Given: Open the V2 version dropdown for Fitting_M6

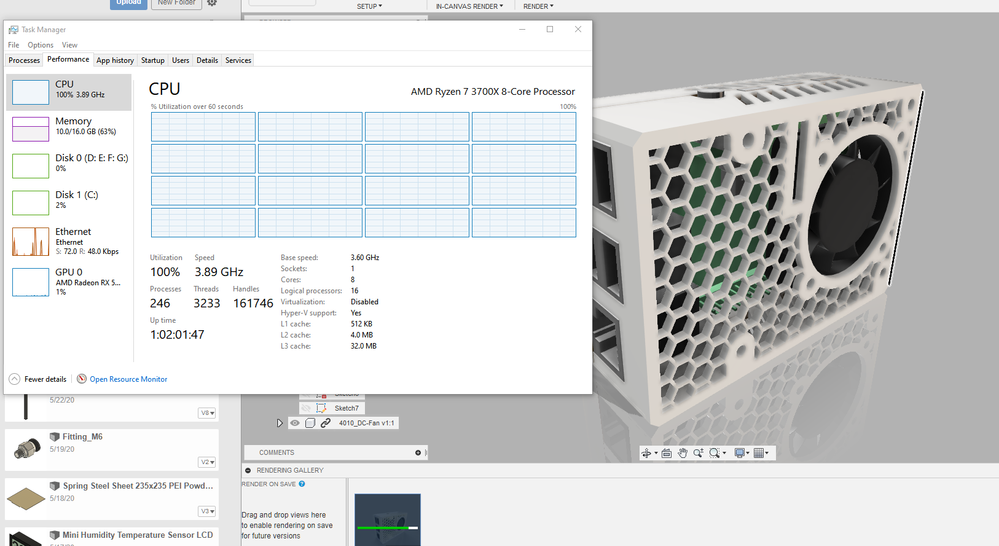Looking at the screenshot, I should (x=208, y=463).
